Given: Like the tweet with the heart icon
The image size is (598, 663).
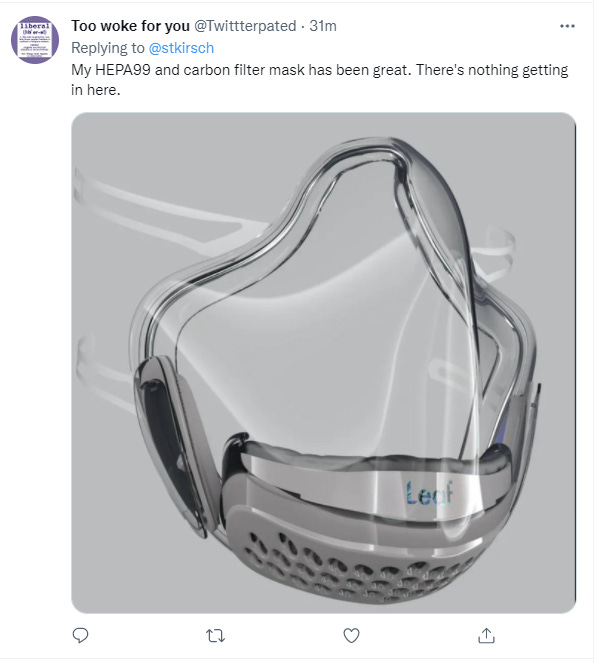Looking at the screenshot, I should (x=351, y=636).
